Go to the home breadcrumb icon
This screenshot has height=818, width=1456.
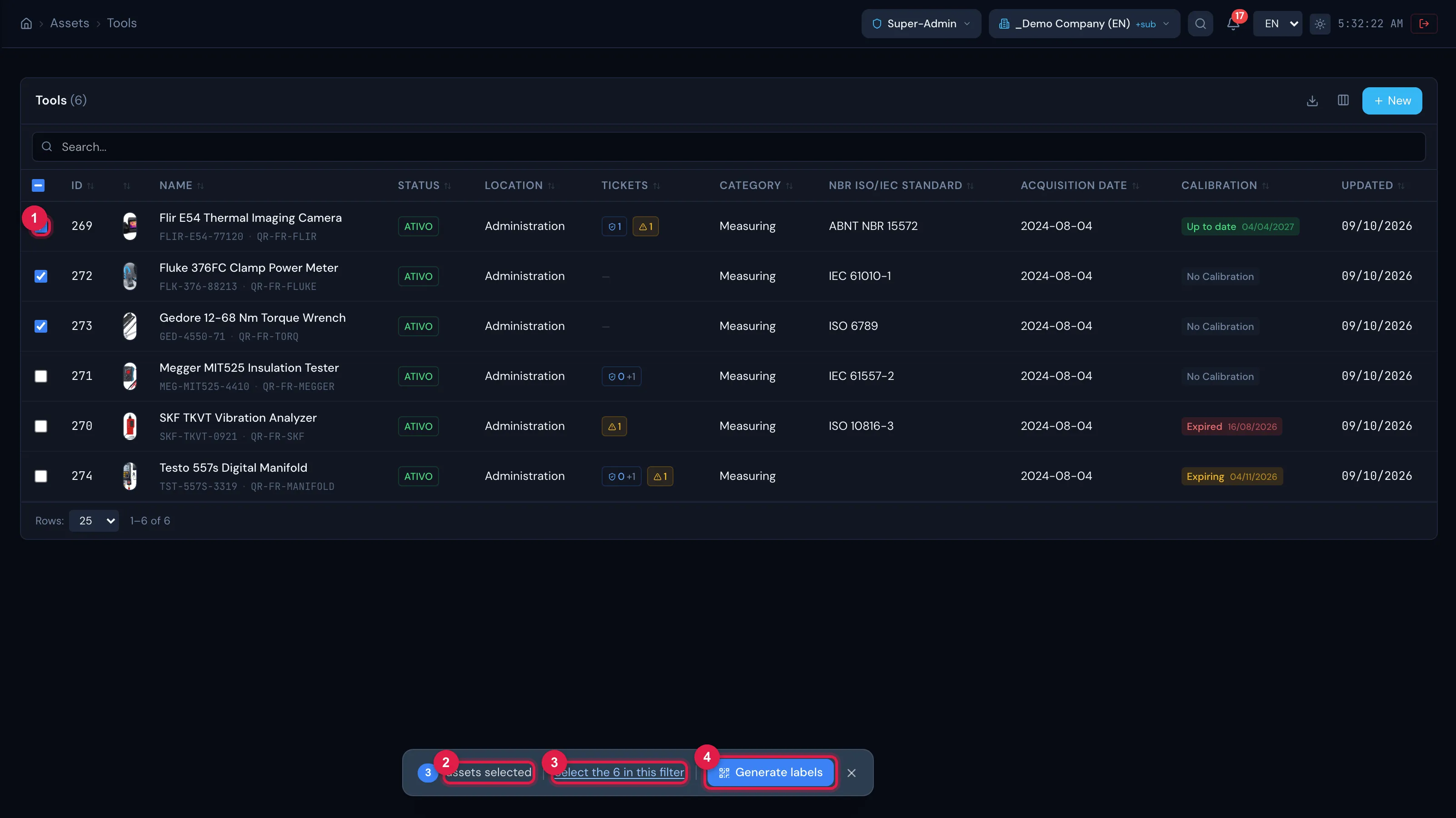[x=26, y=24]
